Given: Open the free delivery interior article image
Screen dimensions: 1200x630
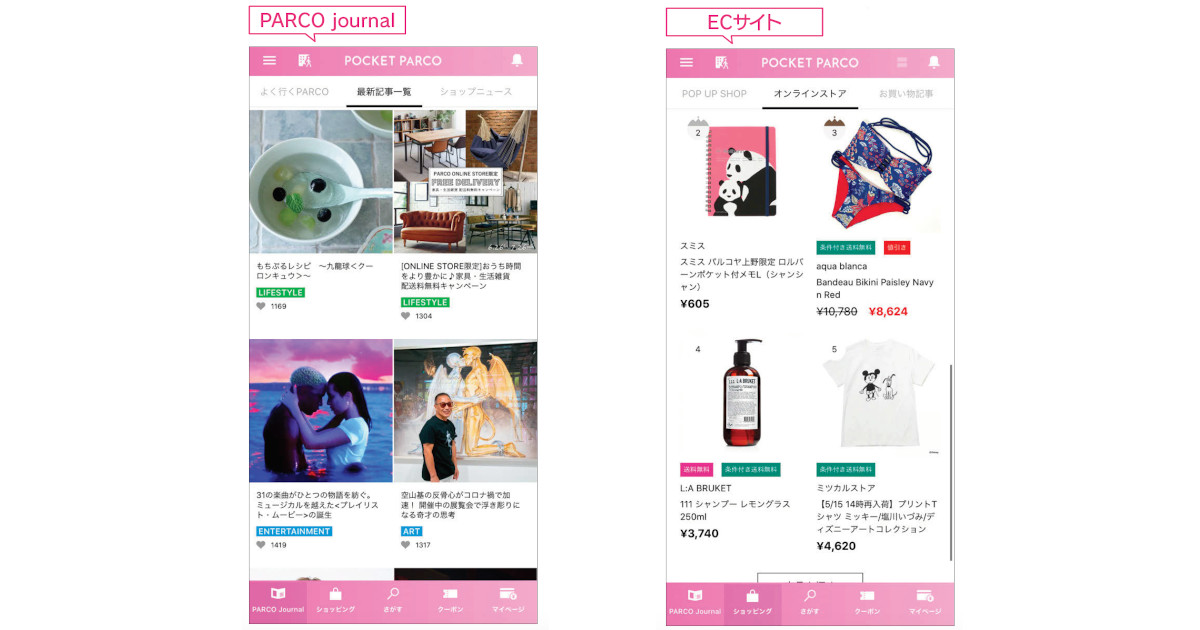Looking at the screenshot, I should [x=465, y=181].
